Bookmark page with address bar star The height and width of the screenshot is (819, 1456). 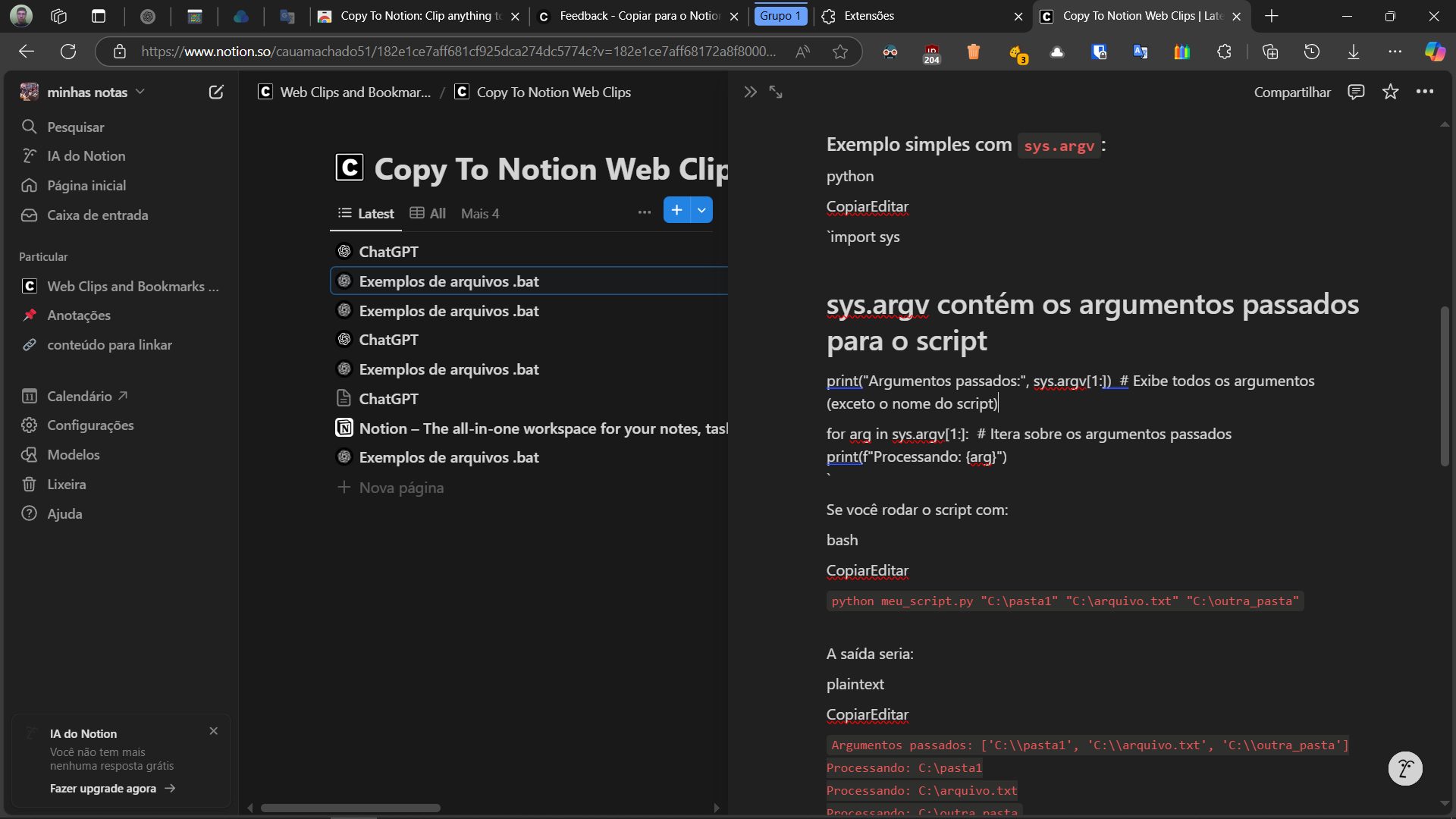pyautogui.click(x=840, y=52)
